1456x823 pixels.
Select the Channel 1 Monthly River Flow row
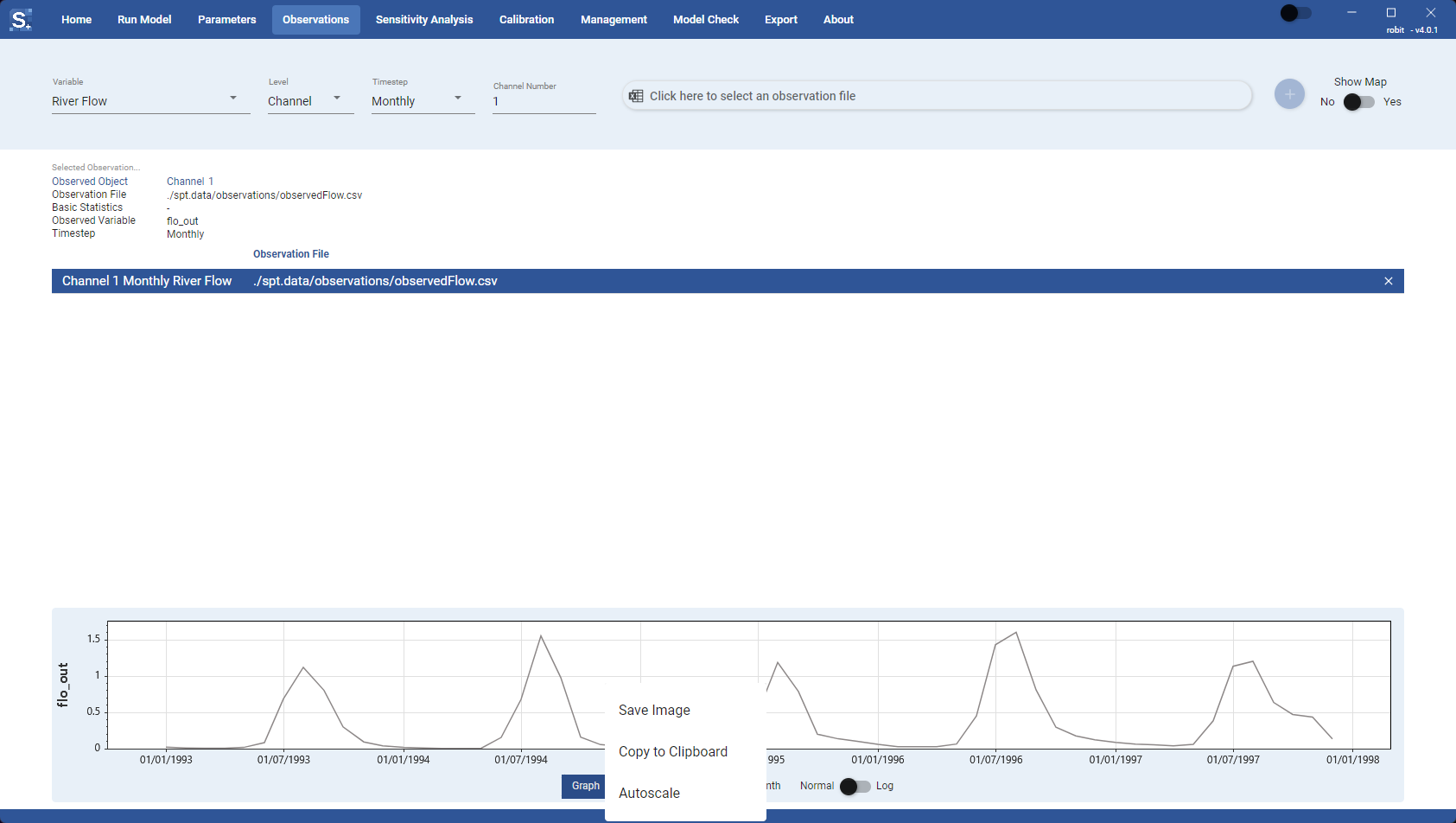click(728, 281)
